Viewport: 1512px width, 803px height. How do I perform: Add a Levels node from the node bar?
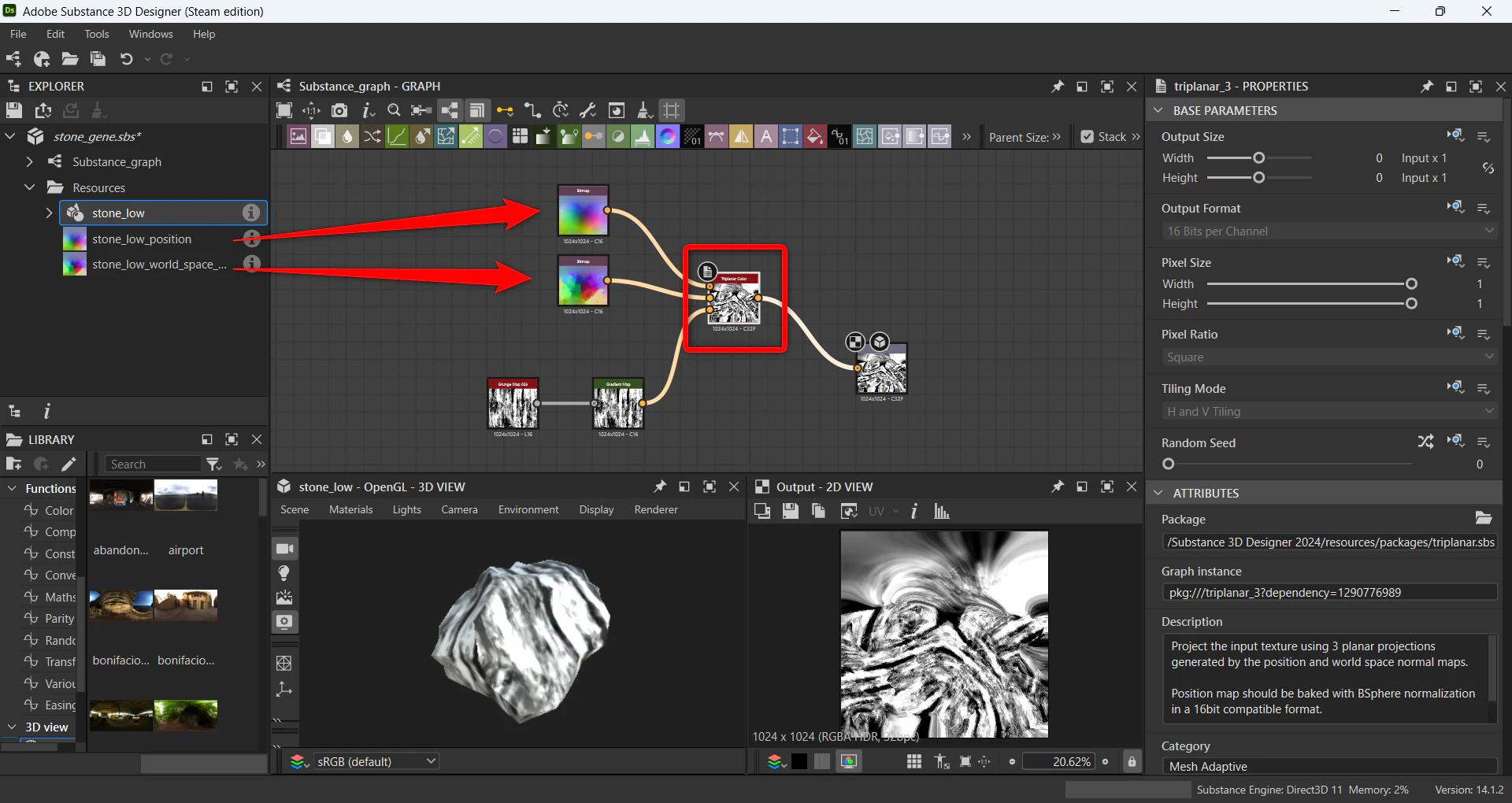pos(643,136)
